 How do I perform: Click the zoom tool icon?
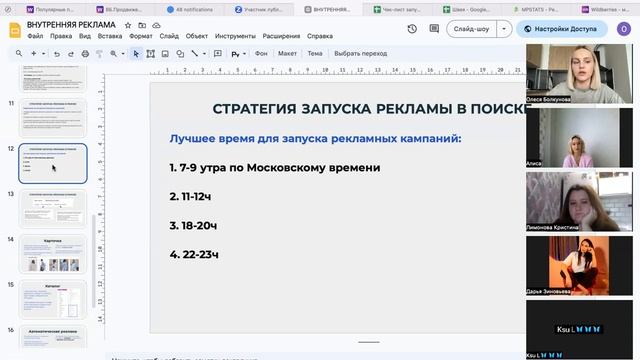point(113,53)
